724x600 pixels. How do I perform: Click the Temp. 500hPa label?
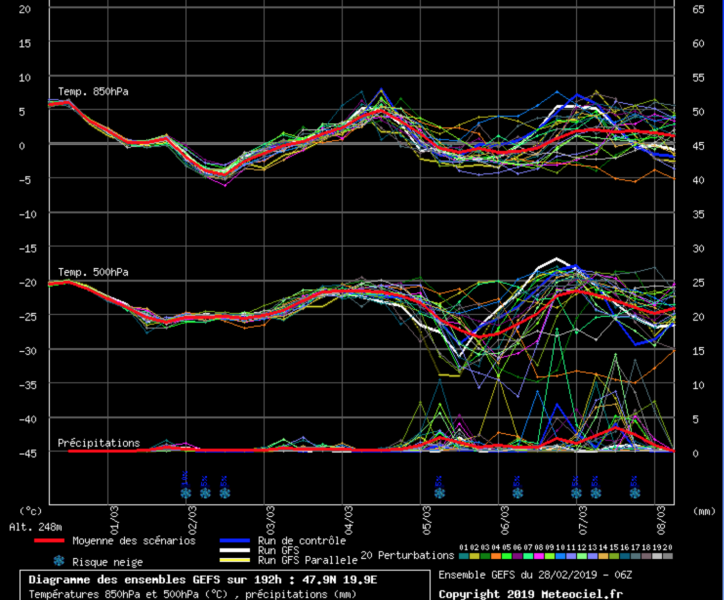pyautogui.click(x=93, y=272)
